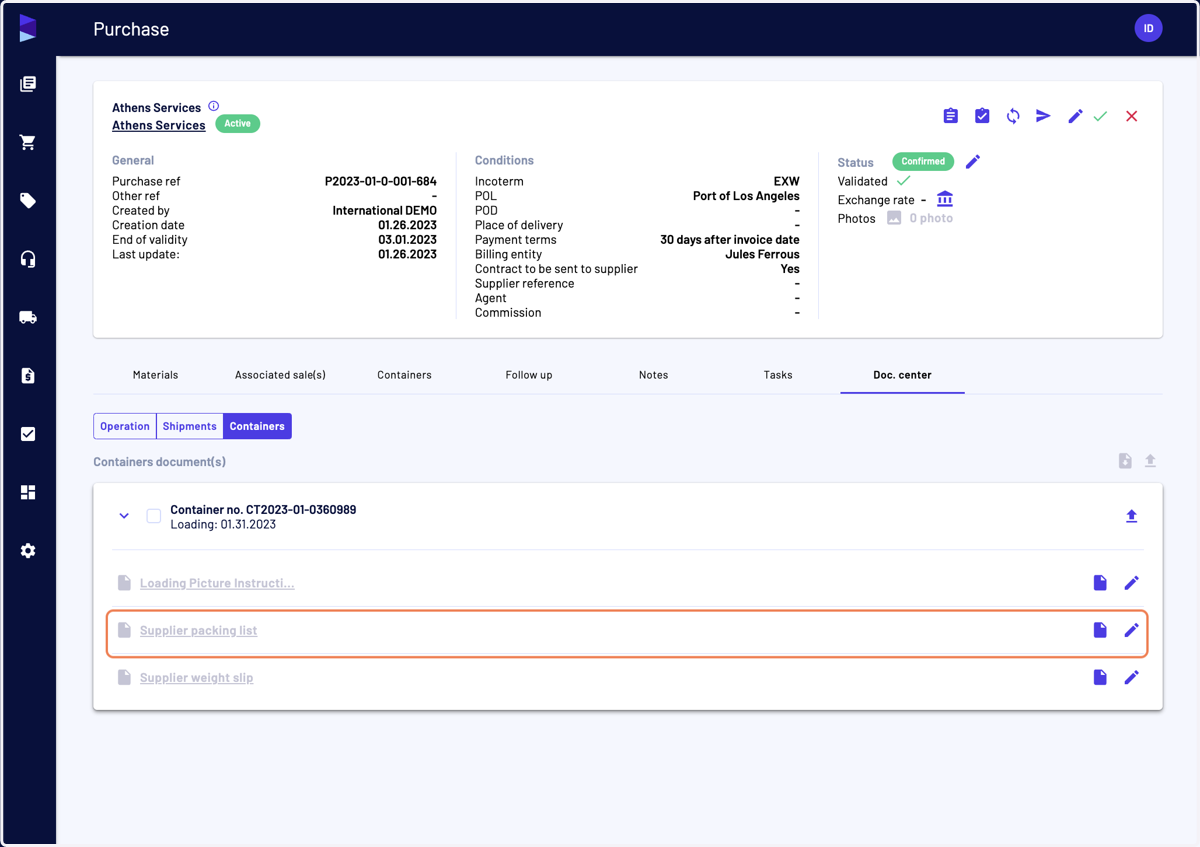The width and height of the screenshot is (1200, 847).
Task: Click the info icon next to Athens Services
Action: pyautogui.click(x=214, y=106)
